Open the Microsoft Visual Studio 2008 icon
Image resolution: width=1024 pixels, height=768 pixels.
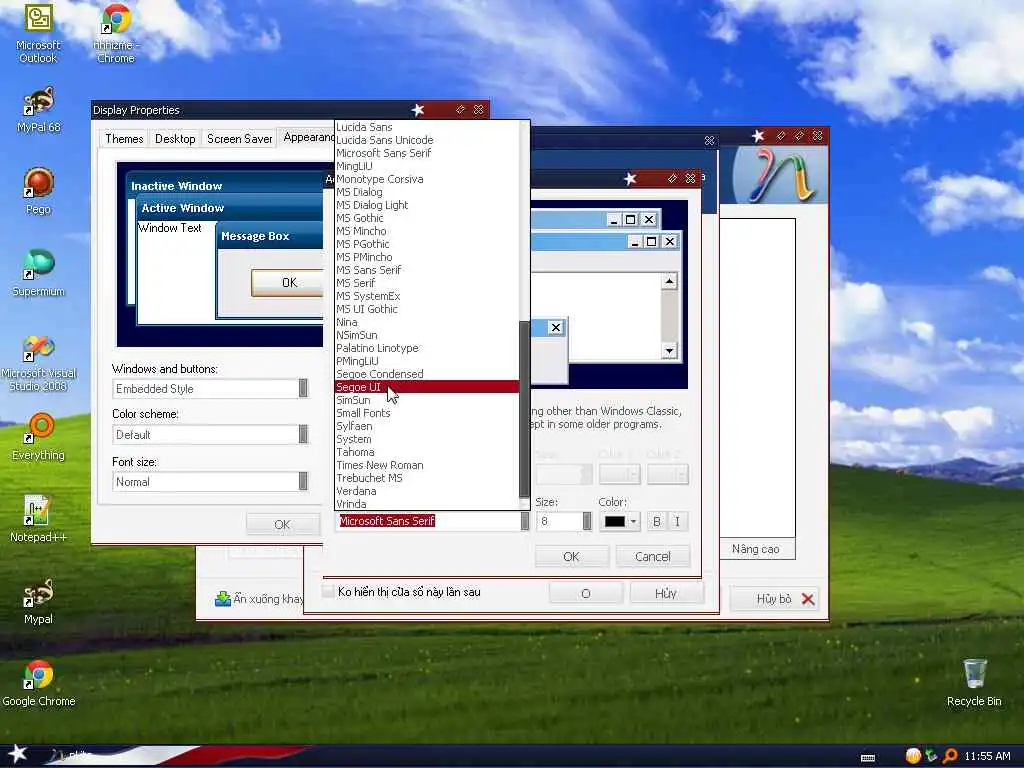pyautogui.click(x=39, y=362)
